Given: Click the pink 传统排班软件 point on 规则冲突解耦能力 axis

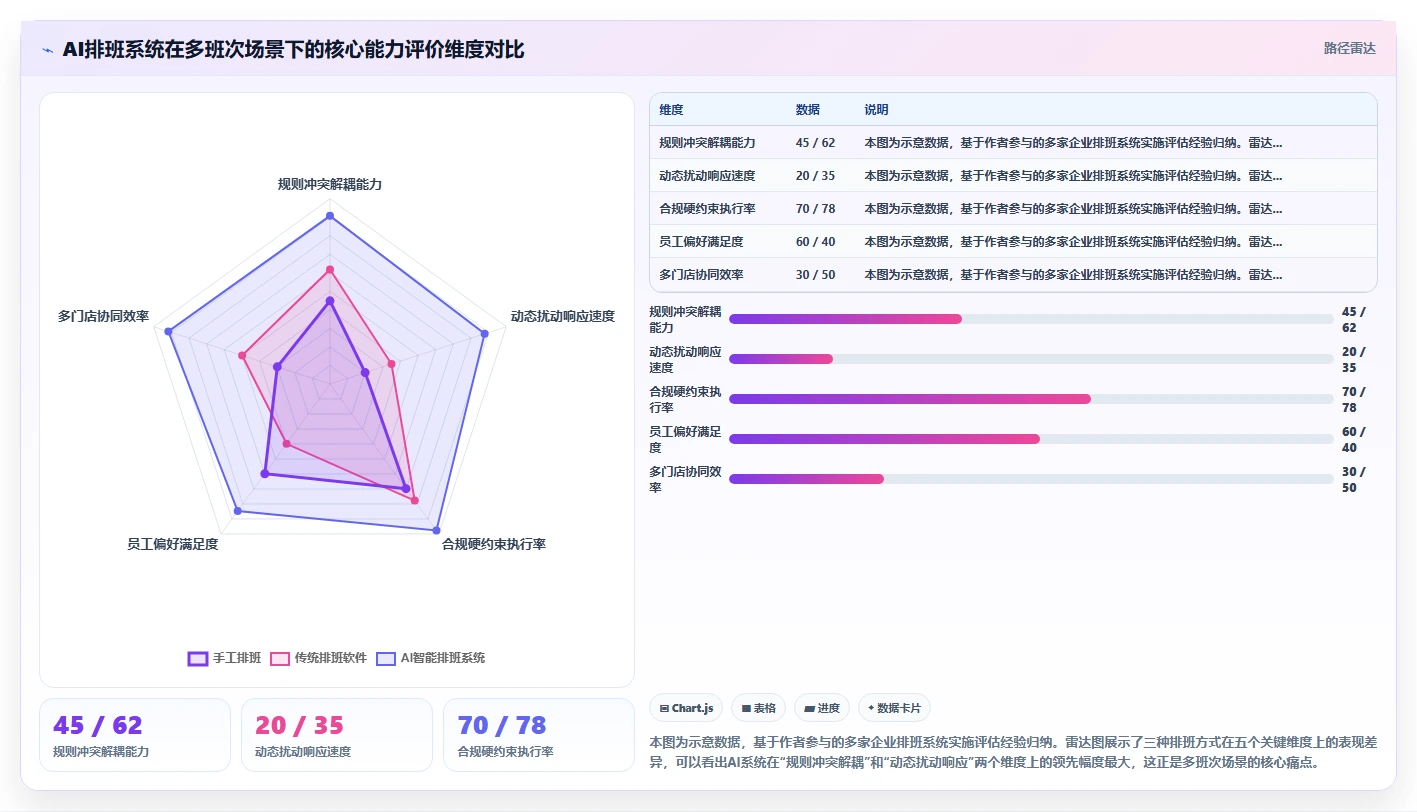Looking at the screenshot, I should (330, 268).
